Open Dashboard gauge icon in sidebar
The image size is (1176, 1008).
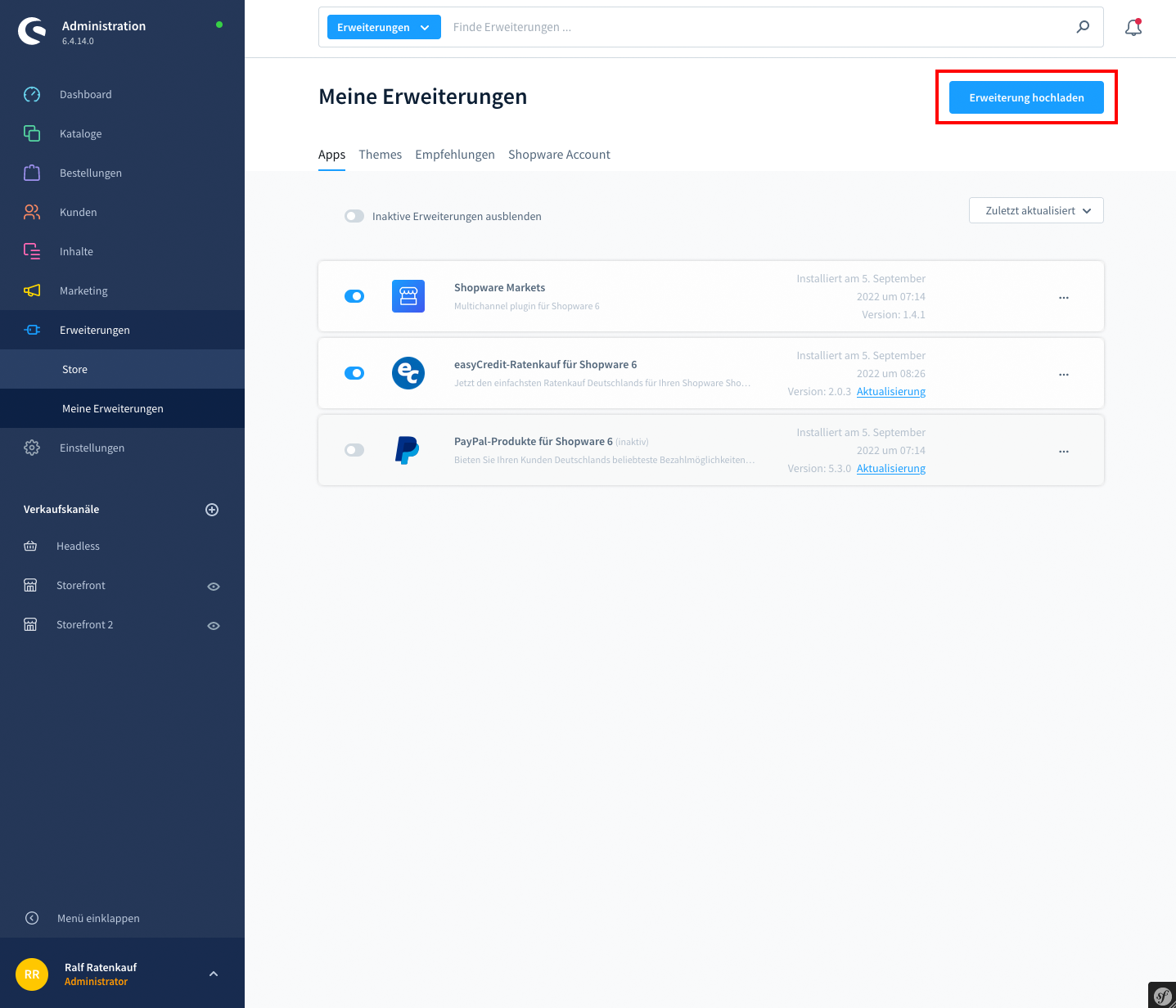click(x=32, y=94)
